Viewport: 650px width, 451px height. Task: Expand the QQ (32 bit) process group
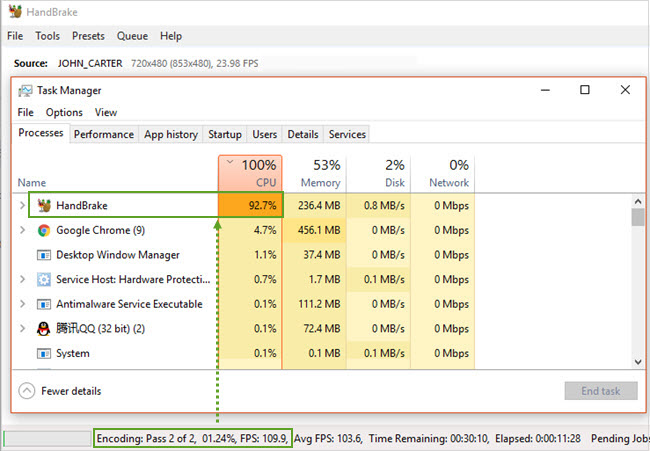[x=22, y=328]
